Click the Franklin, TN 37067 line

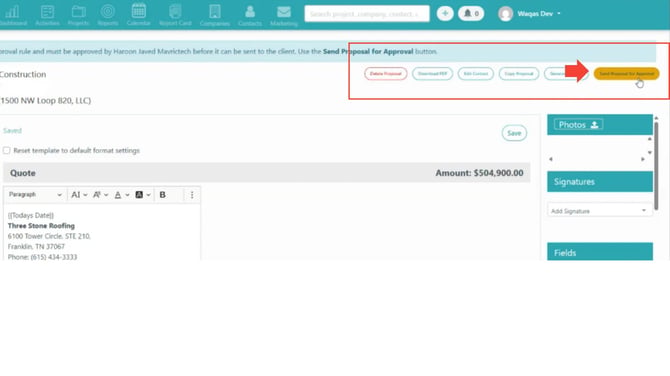[x=36, y=247]
